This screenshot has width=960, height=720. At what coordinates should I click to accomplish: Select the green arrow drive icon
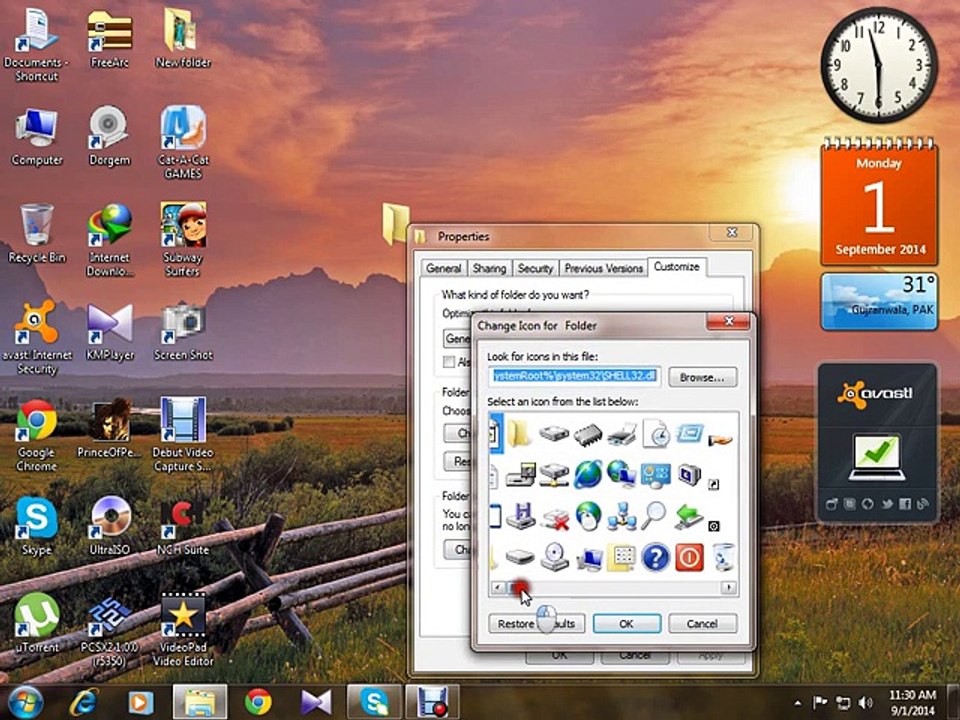point(688,516)
